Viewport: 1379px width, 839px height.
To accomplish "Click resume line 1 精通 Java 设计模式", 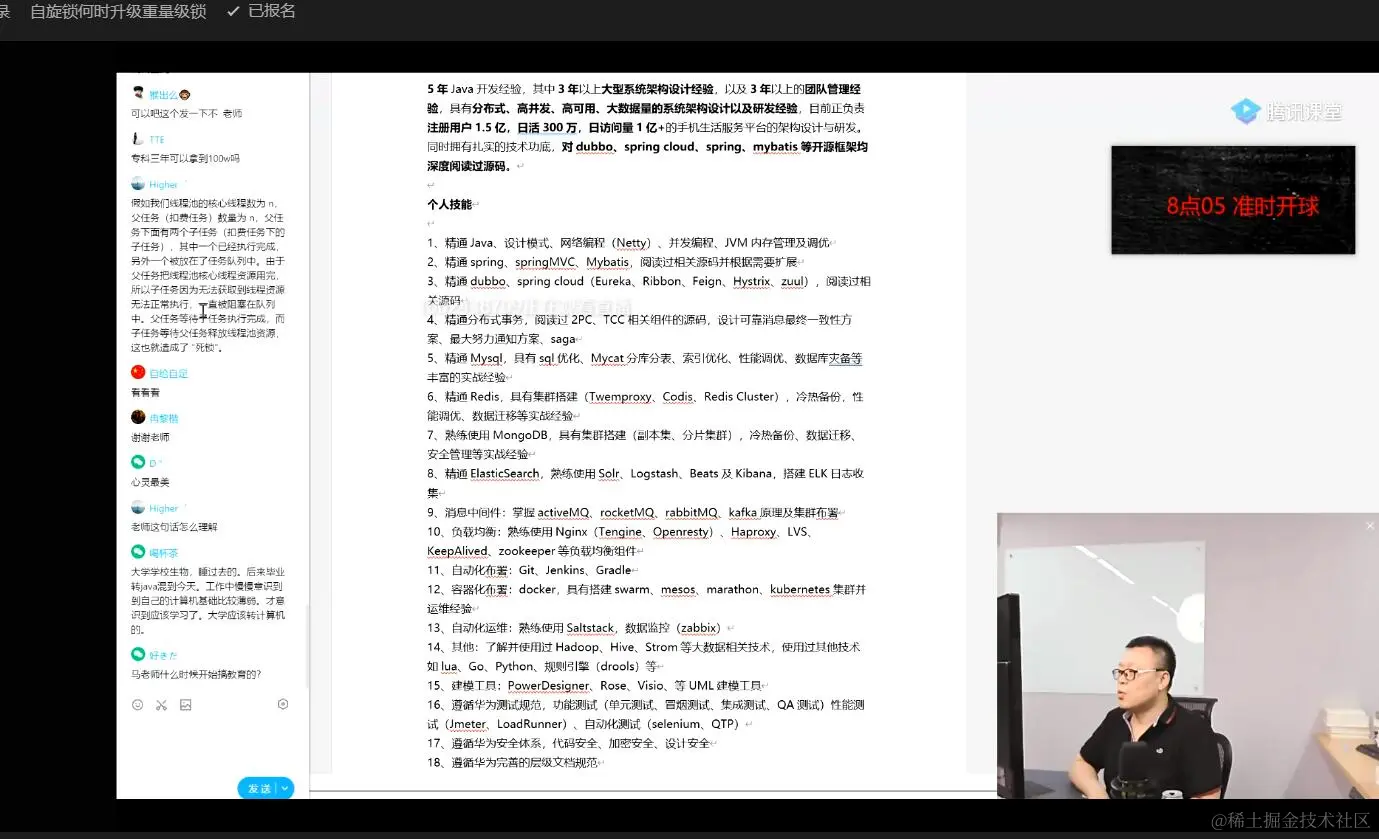I will click(x=630, y=243).
